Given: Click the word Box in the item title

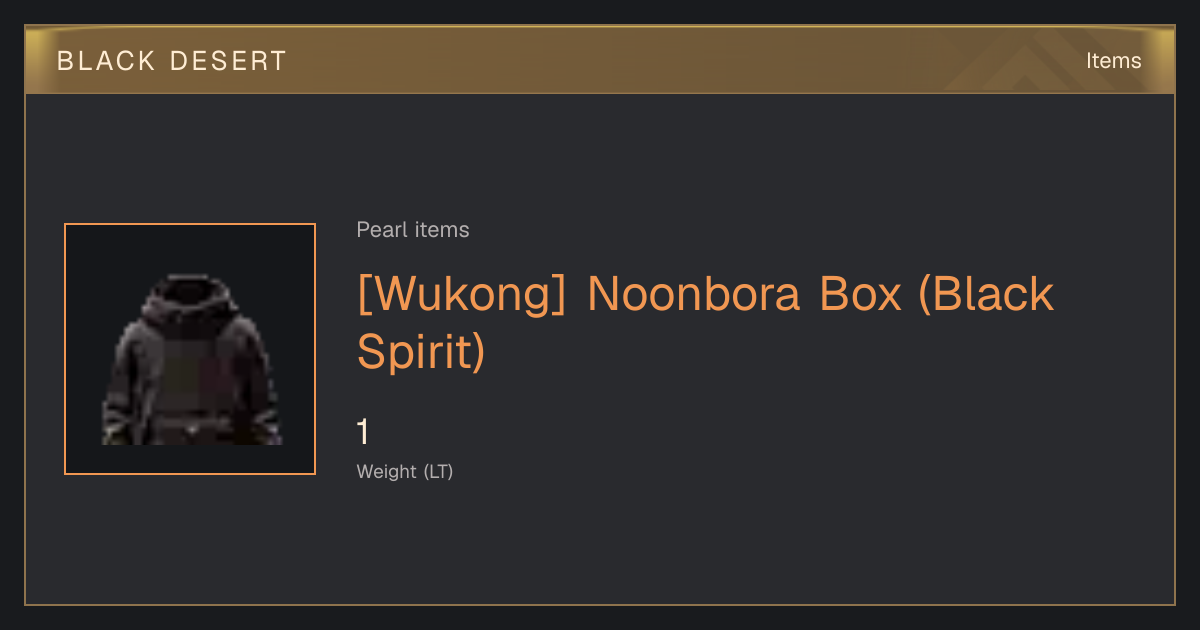Looking at the screenshot, I should pos(861,294).
